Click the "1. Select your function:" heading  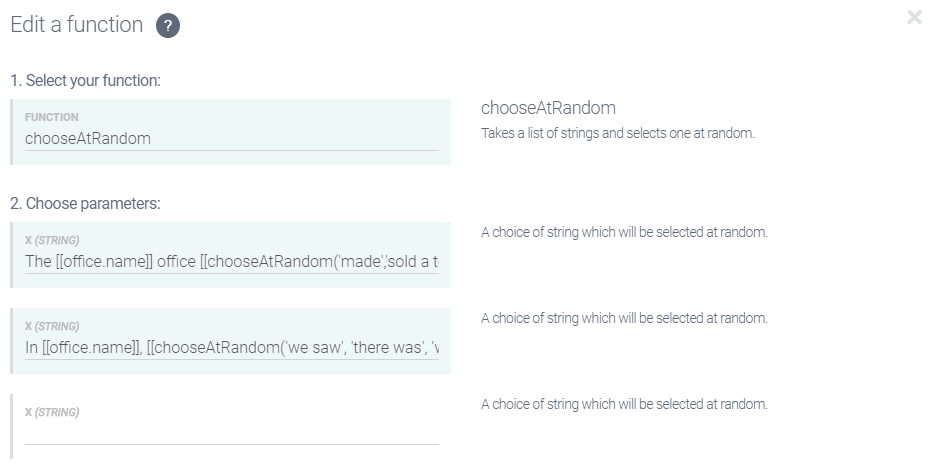point(85,80)
